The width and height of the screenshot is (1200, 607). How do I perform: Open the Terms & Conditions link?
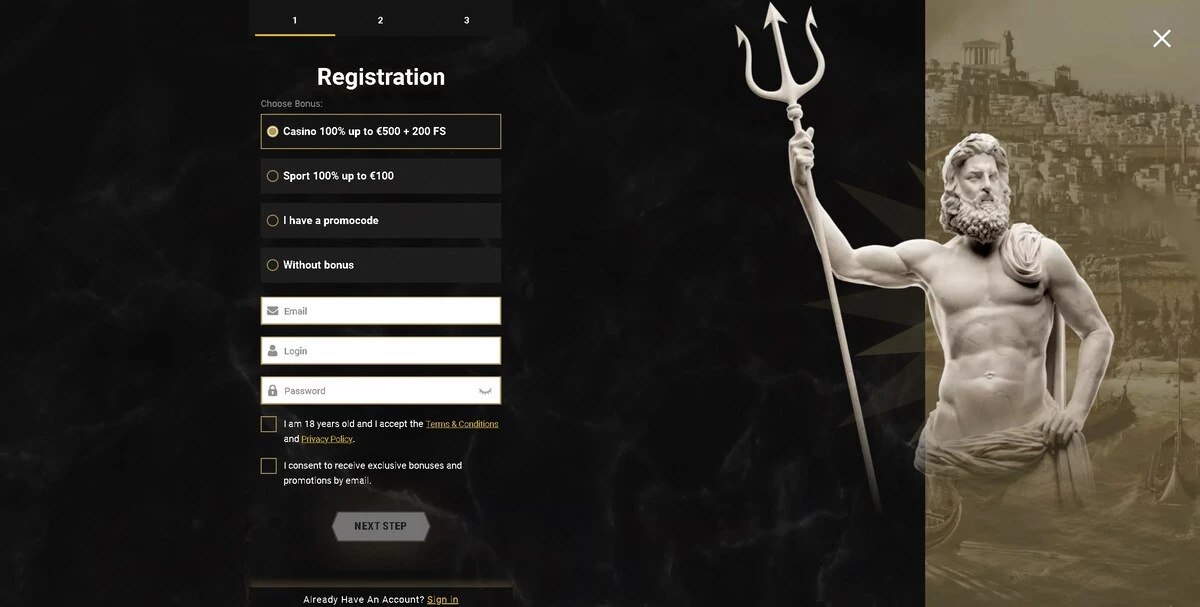coord(462,424)
